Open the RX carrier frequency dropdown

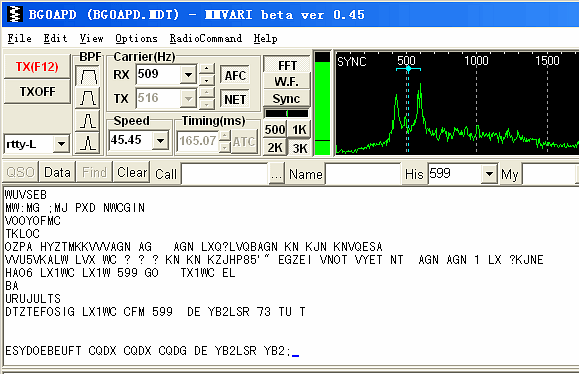188,75
